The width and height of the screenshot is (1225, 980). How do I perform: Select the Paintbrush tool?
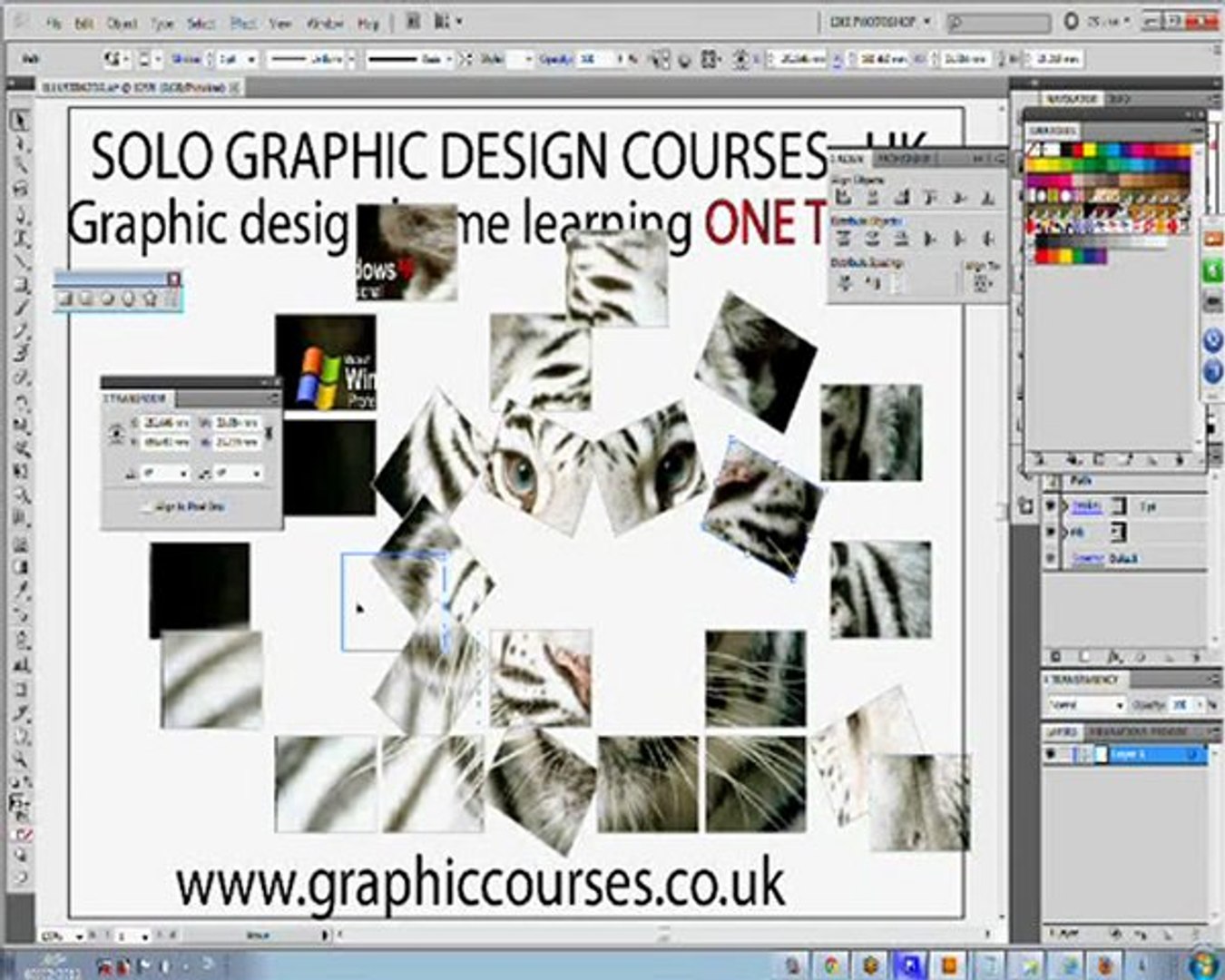(20, 309)
